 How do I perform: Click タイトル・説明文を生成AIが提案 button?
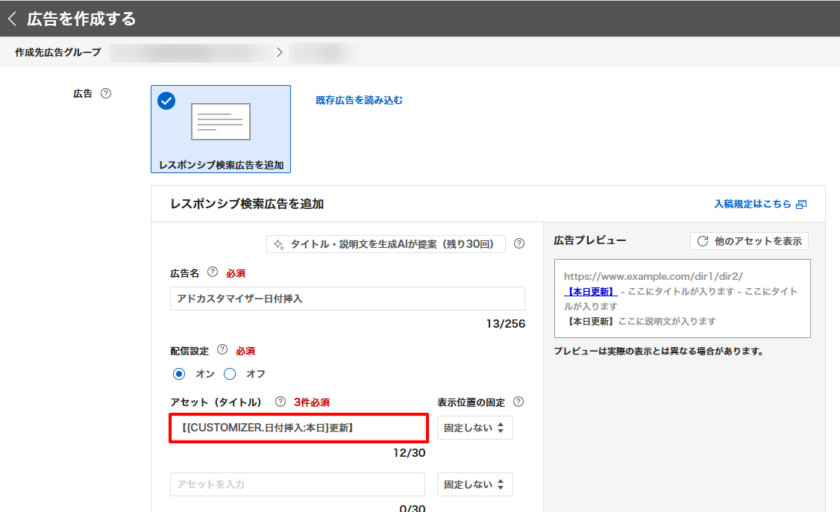coord(385,244)
